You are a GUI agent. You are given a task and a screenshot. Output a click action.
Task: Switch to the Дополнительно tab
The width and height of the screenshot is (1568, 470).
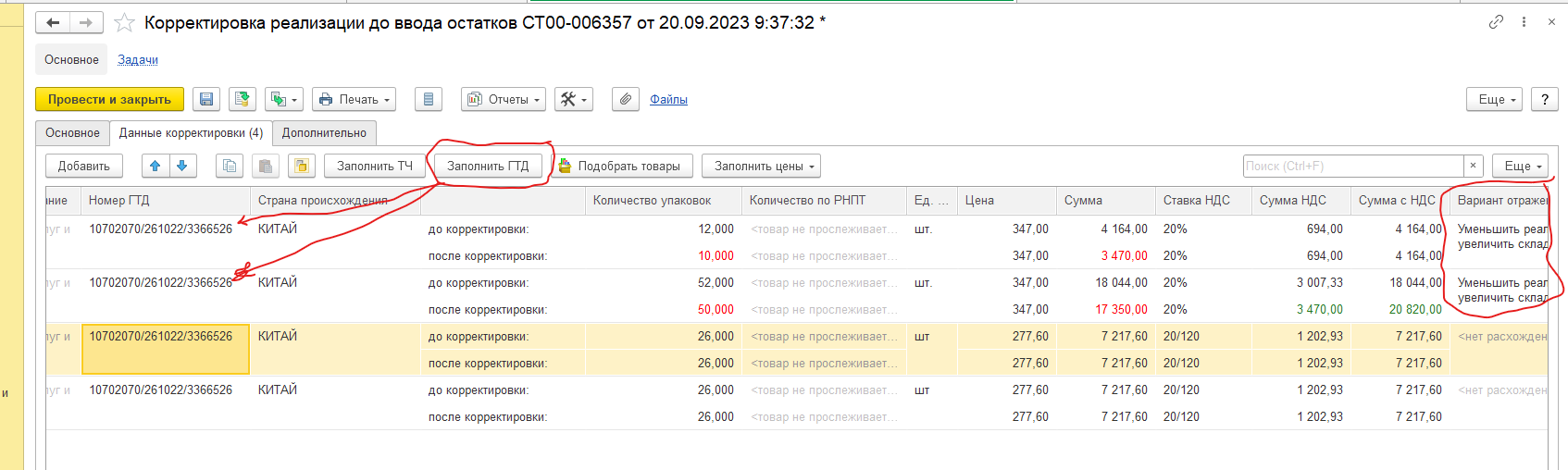(x=324, y=133)
